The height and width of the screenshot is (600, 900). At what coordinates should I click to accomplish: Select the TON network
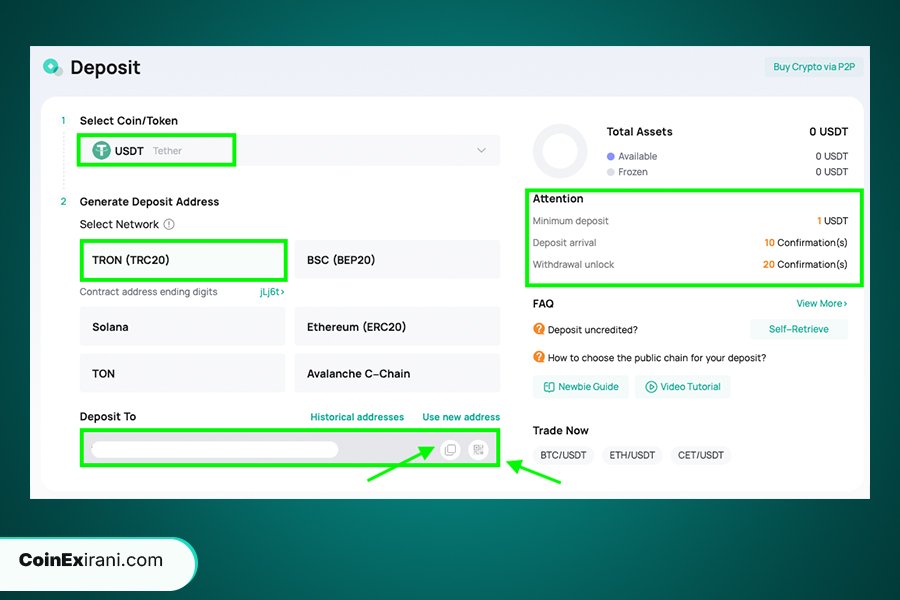(x=183, y=374)
